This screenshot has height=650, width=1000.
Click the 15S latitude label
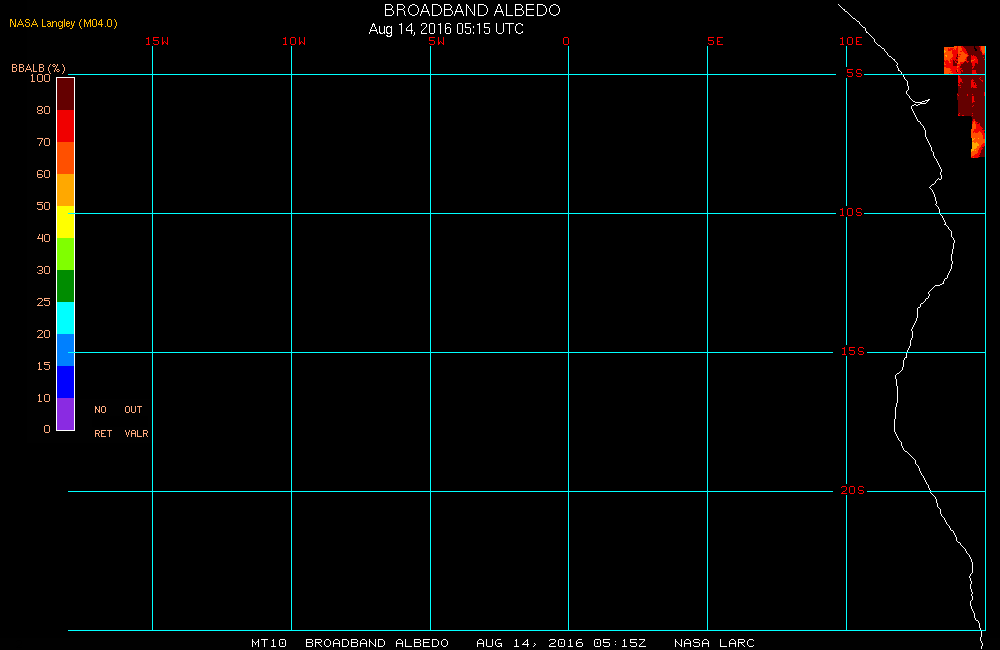tap(853, 351)
